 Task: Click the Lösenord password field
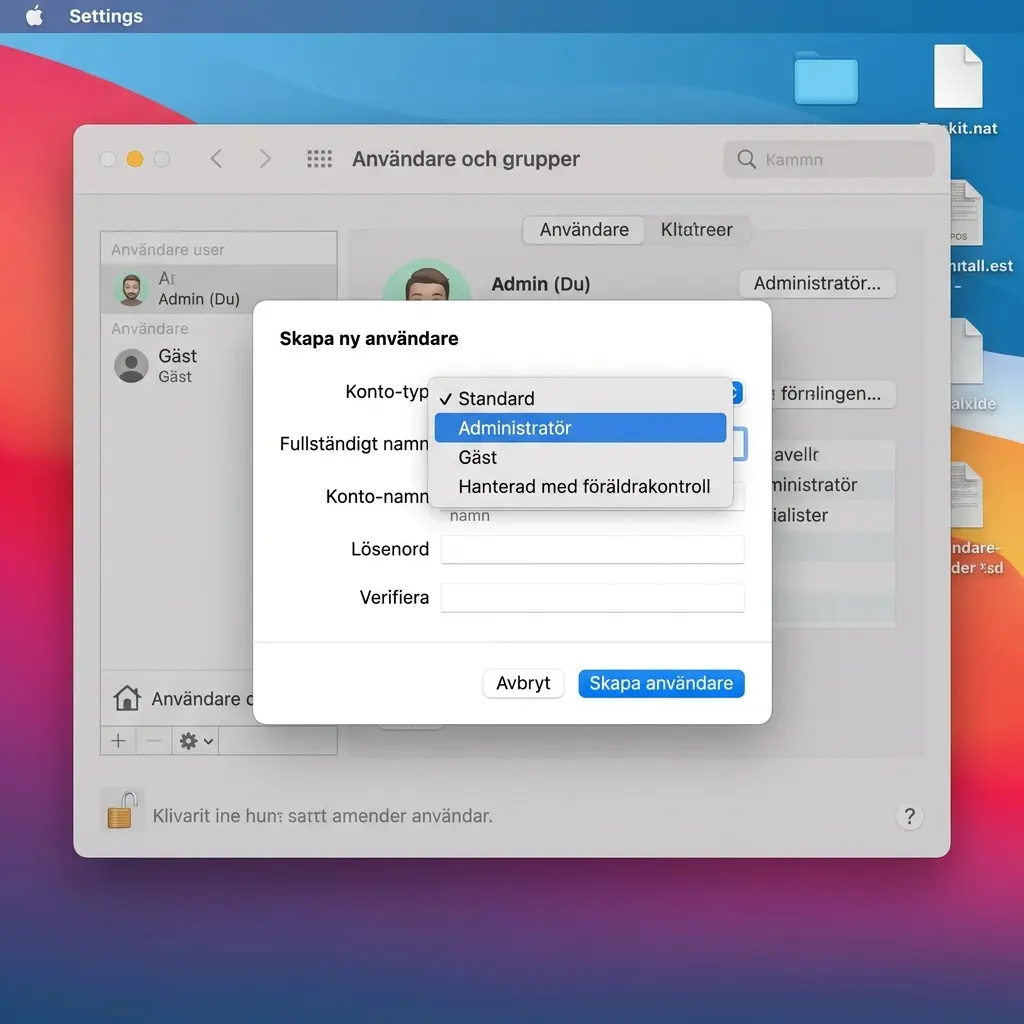click(592, 549)
